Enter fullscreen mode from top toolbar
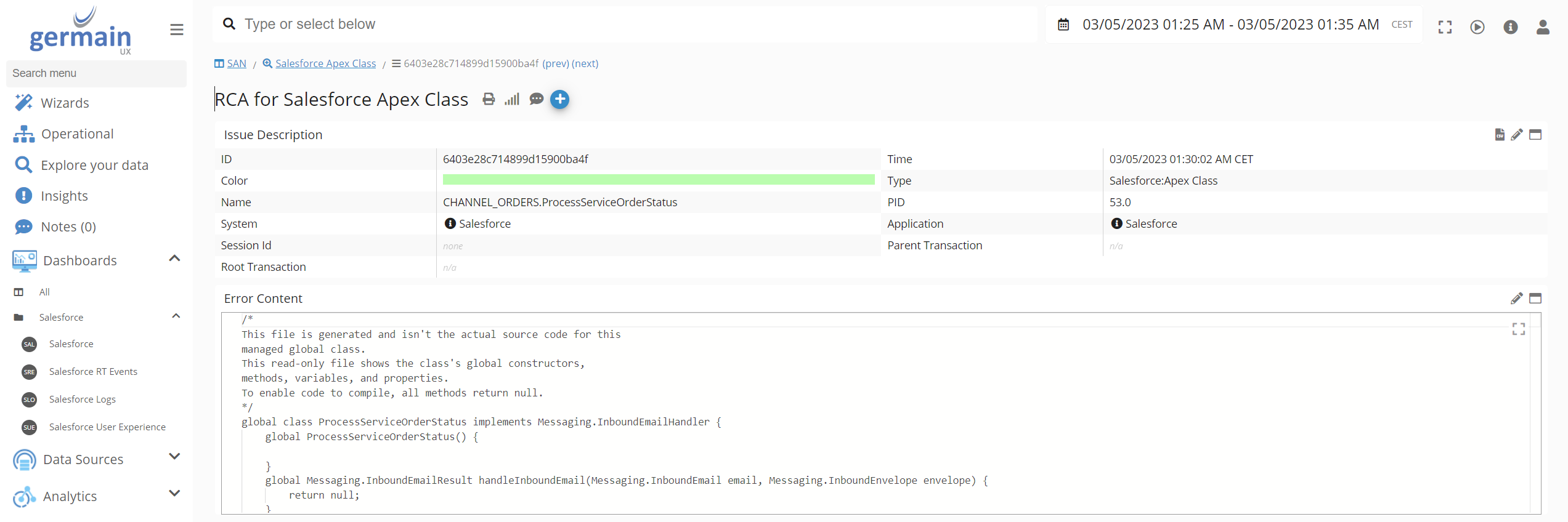This screenshot has height=522, width=1568. [1445, 27]
